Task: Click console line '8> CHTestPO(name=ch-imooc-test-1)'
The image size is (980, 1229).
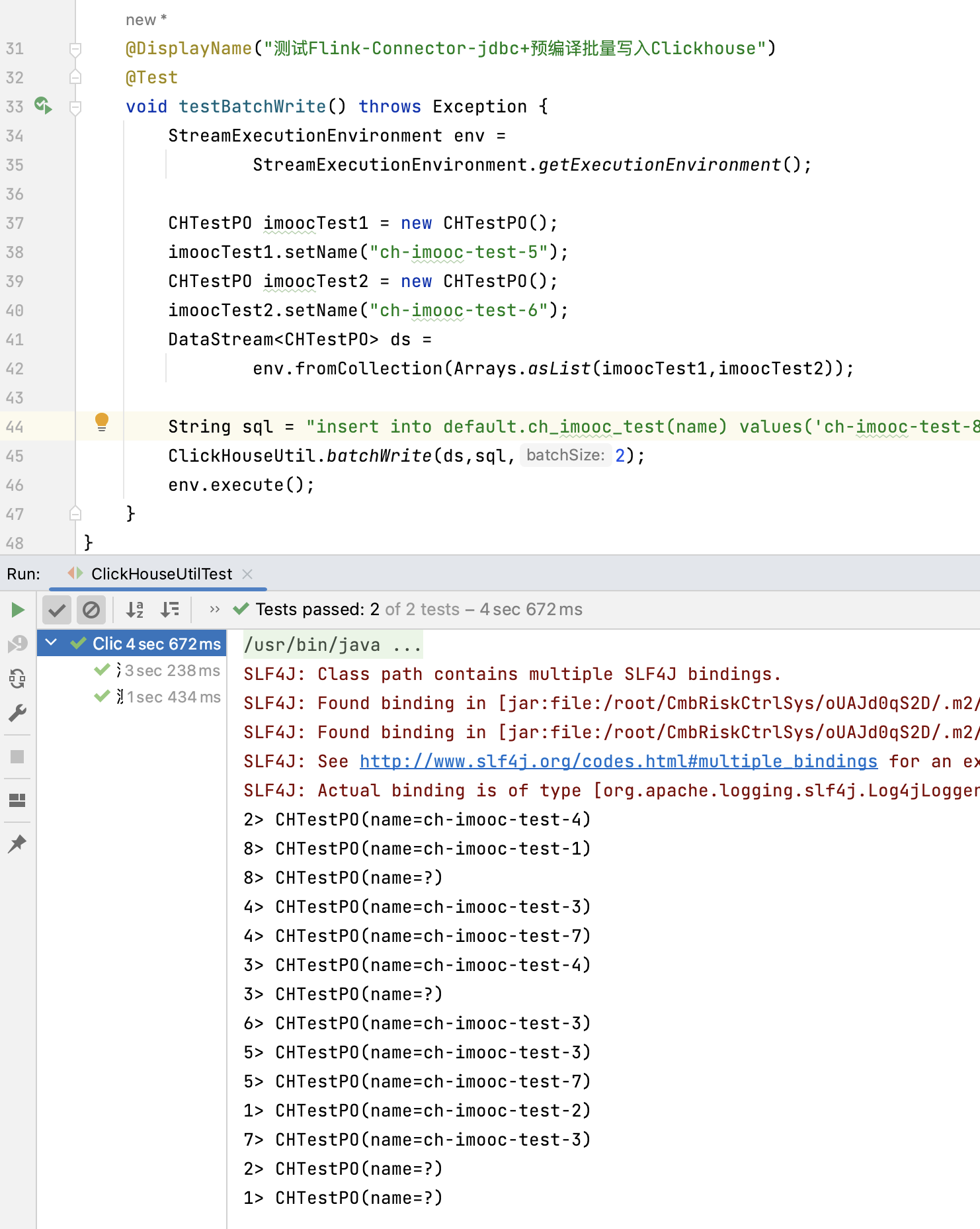Action: (417, 849)
